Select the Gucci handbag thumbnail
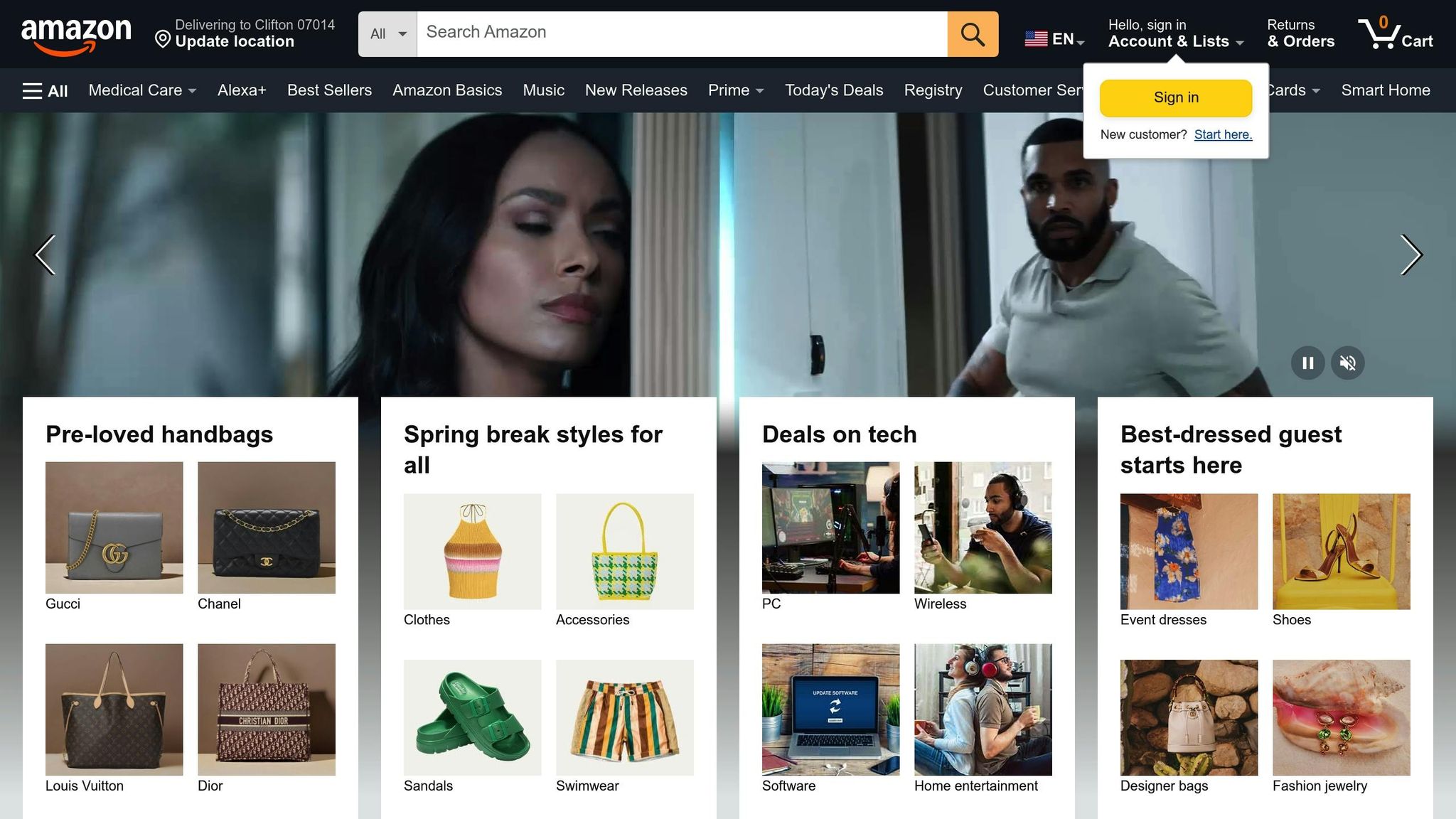The image size is (1456, 819). (114, 528)
